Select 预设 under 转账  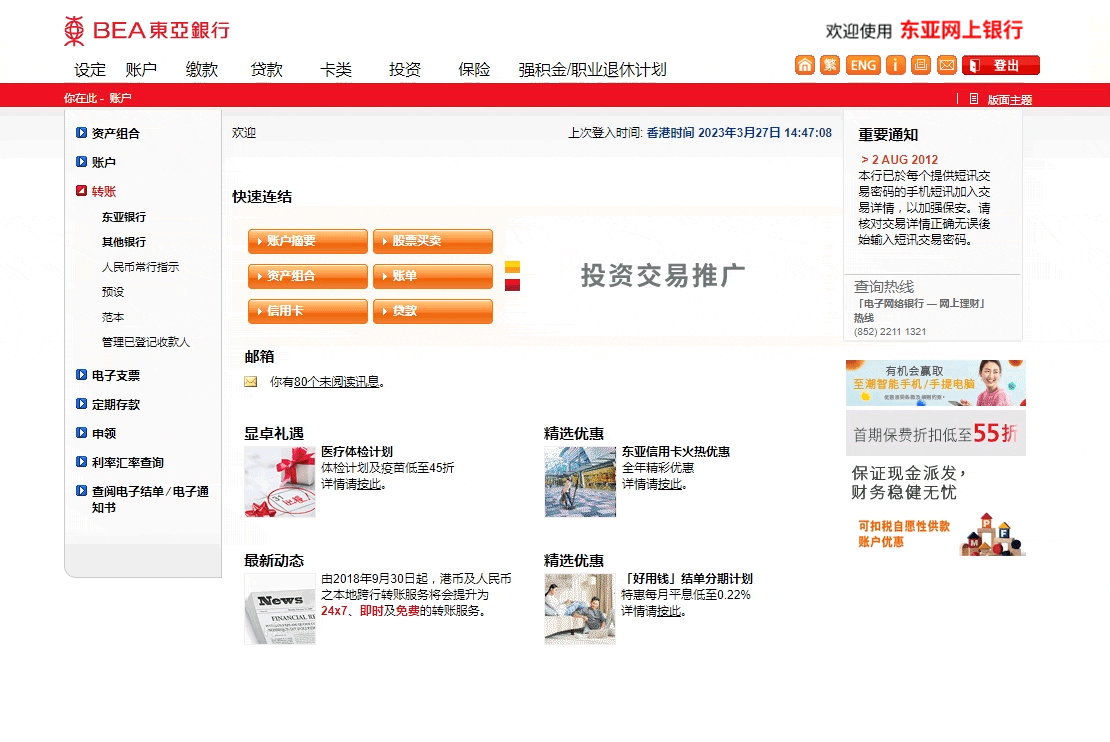[113, 292]
